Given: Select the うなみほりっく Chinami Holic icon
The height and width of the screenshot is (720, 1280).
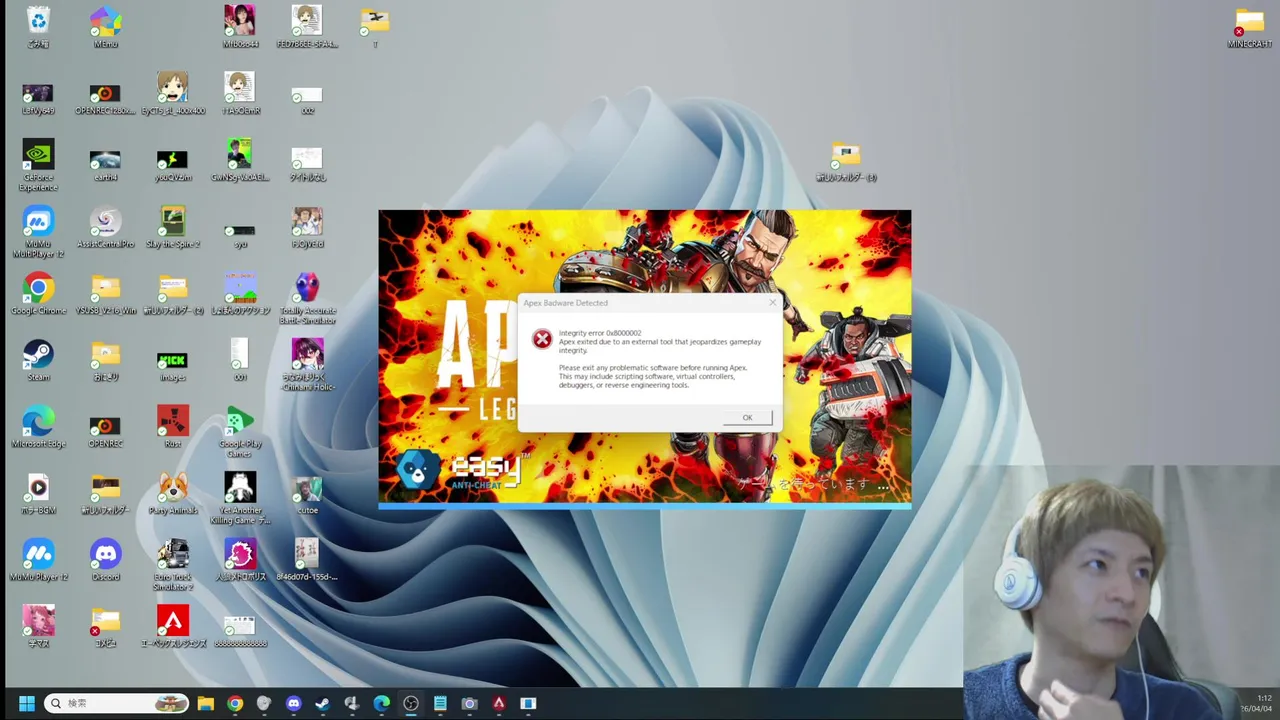Looking at the screenshot, I should (x=307, y=365).
